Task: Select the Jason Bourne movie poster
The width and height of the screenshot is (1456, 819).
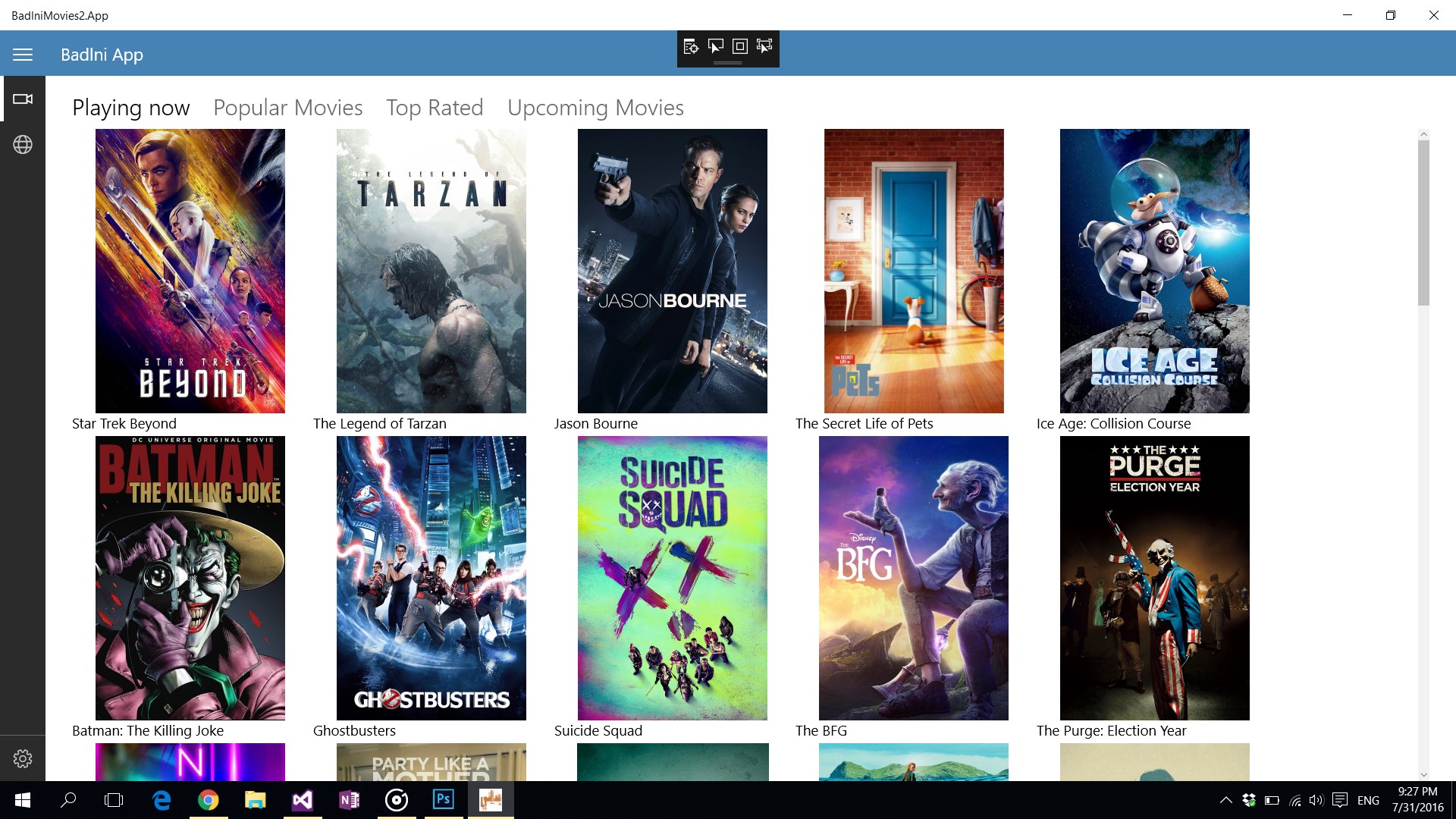Action: click(x=672, y=271)
